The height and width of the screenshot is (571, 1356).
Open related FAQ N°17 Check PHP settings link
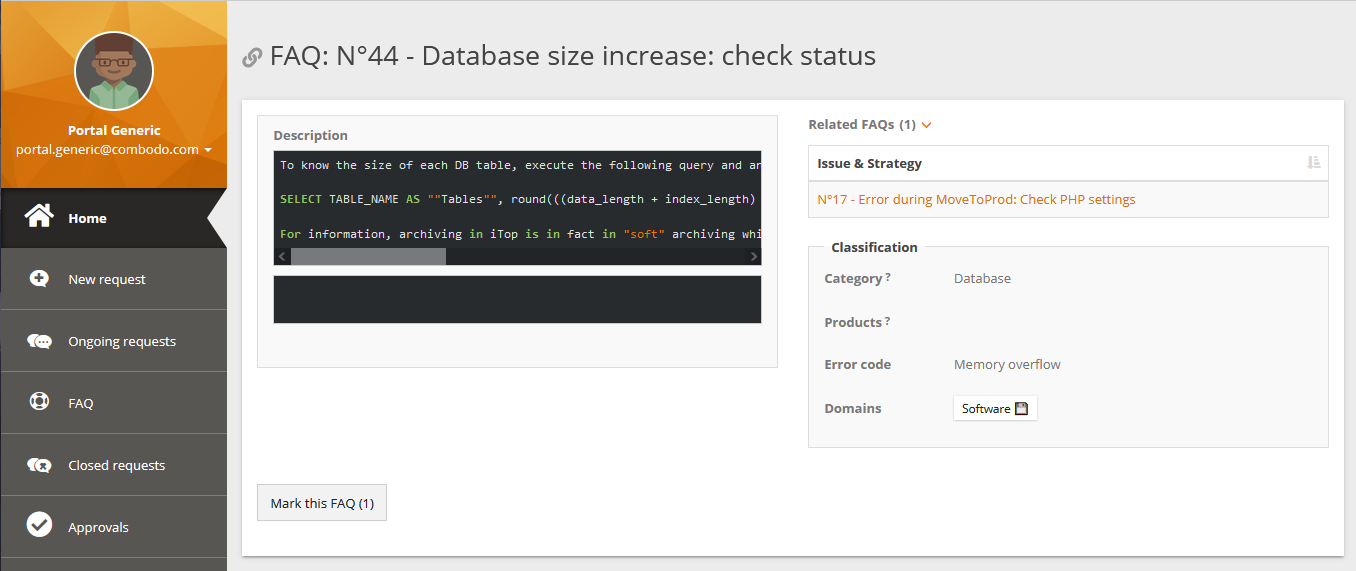point(976,199)
